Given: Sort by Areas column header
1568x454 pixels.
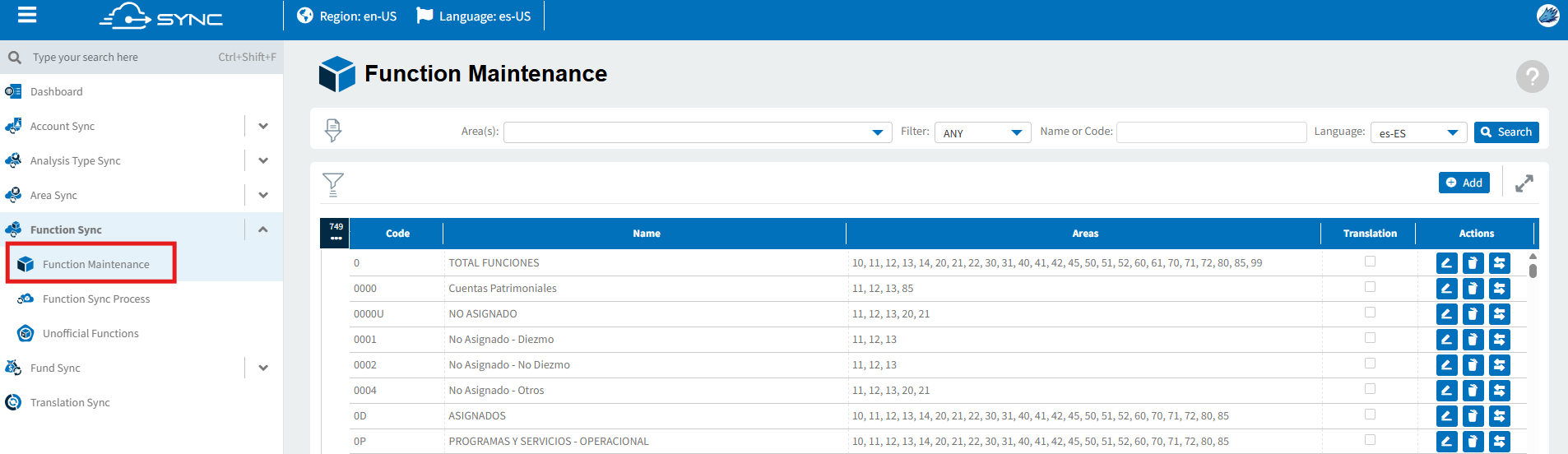Looking at the screenshot, I should coord(1085,234).
